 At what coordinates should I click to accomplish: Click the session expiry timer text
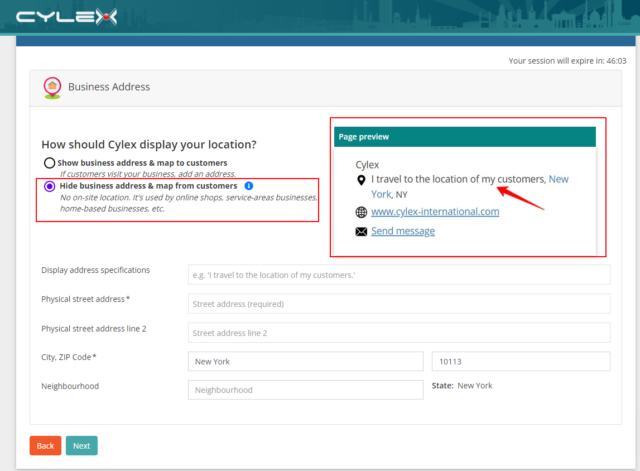pos(567,61)
